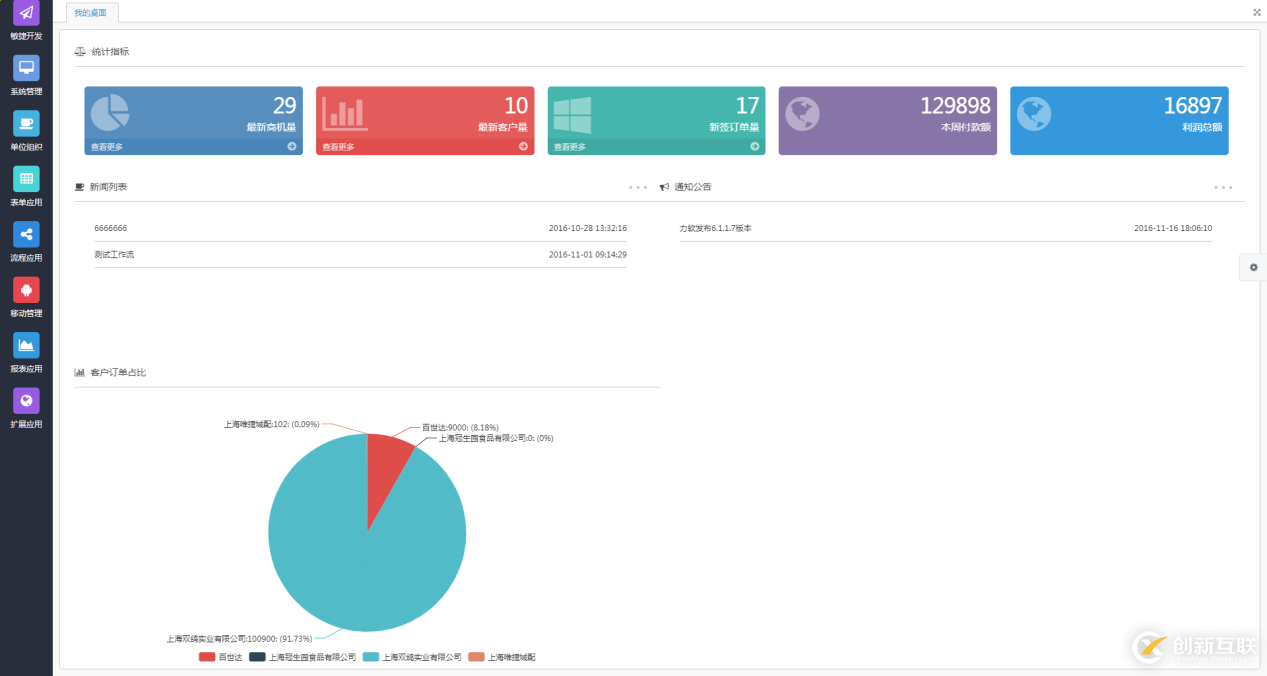Click the fullscreen icon at top right
Image resolution: width=1267 pixels, height=676 pixels.
tap(1257, 12)
